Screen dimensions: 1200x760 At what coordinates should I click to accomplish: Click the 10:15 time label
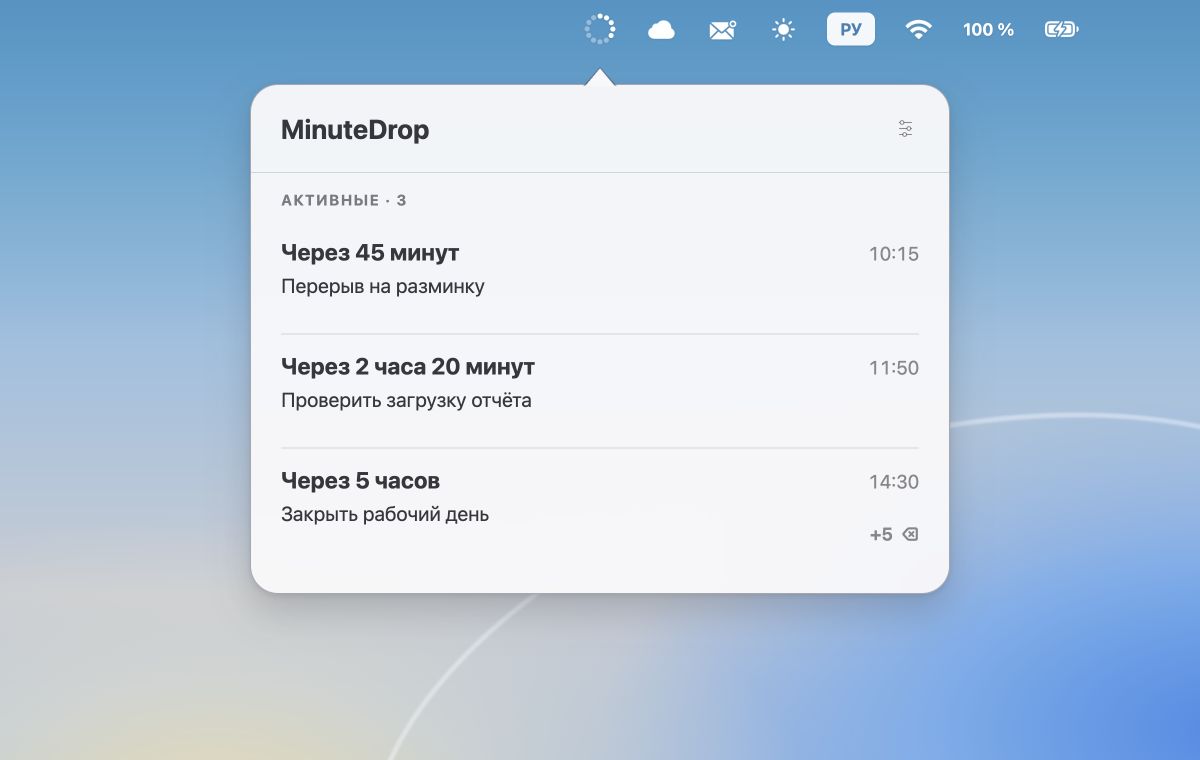(893, 254)
